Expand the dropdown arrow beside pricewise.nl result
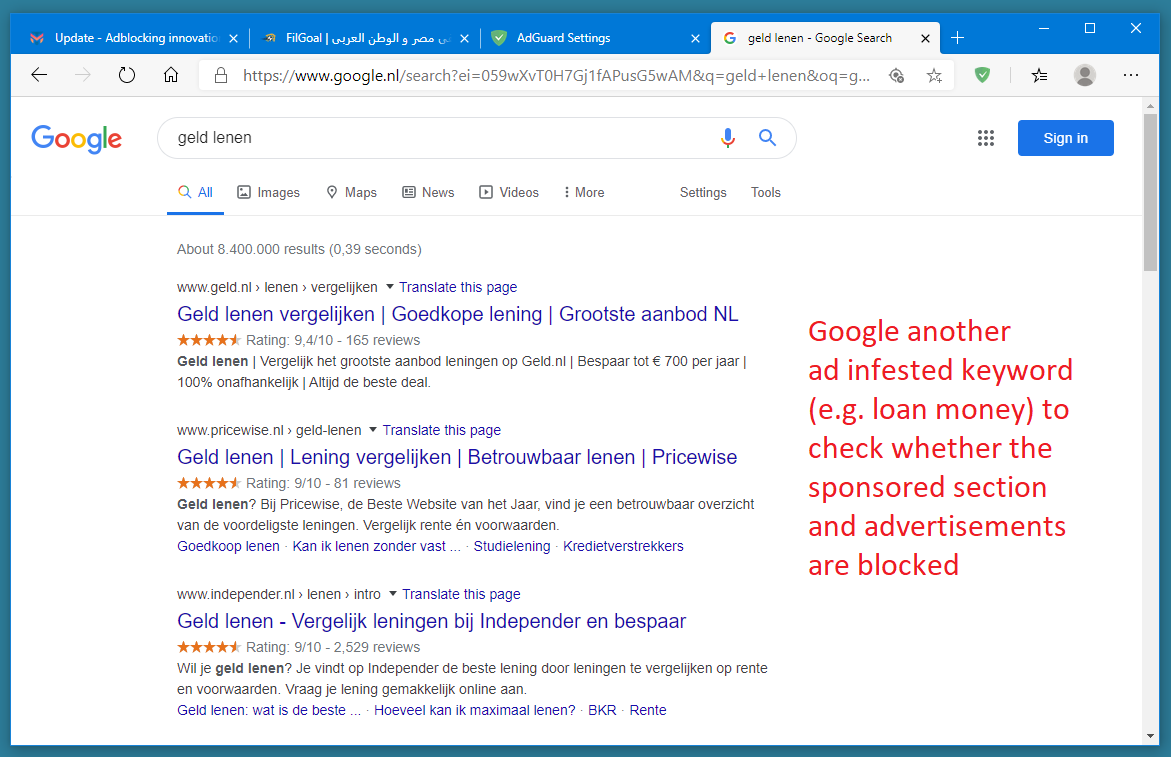Image resolution: width=1172 pixels, height=757 pixels. pyautogui.click(x=373, y=430)
